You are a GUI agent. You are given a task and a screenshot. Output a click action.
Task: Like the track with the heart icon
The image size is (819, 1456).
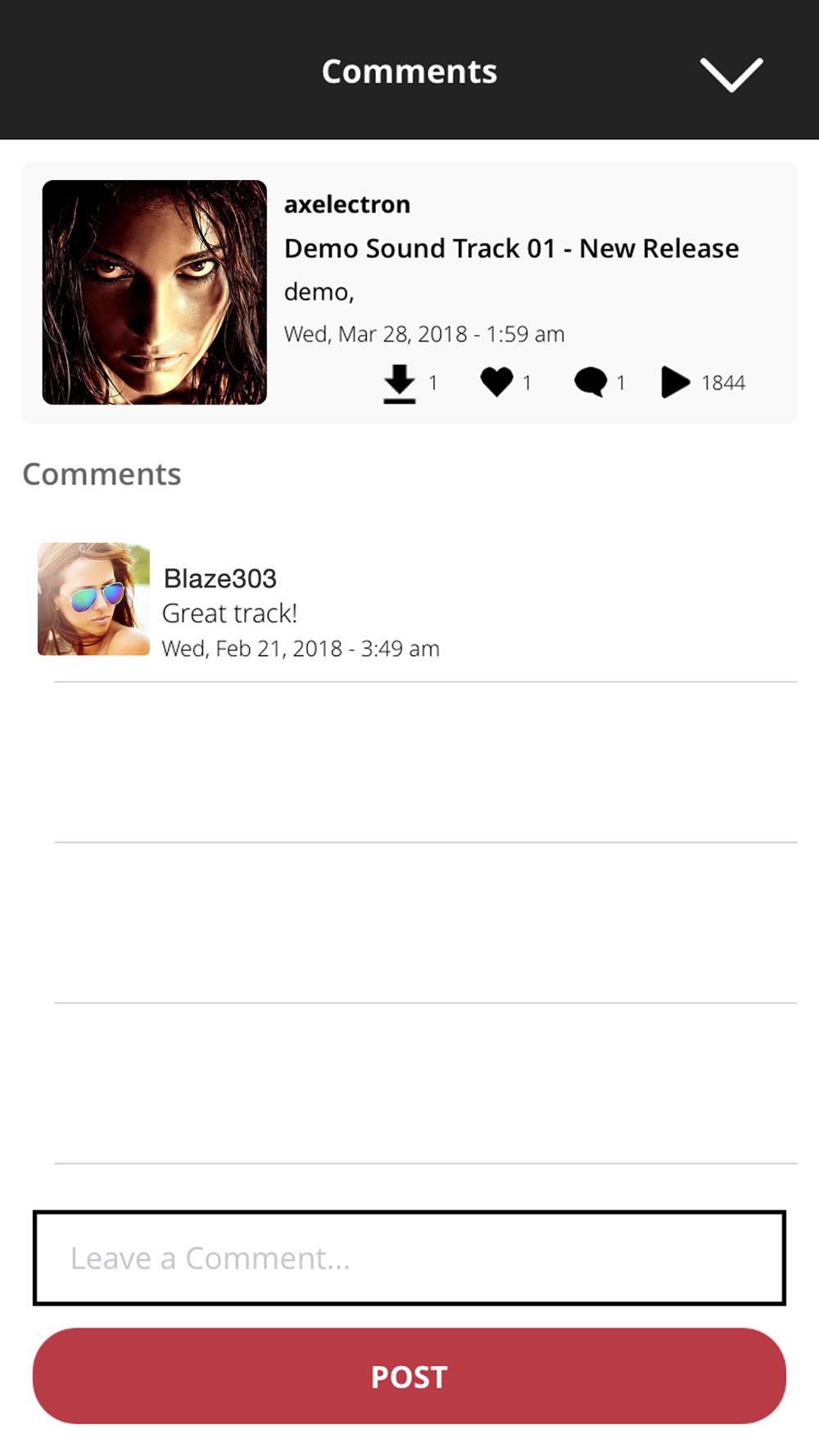click(x=496, y=382)
